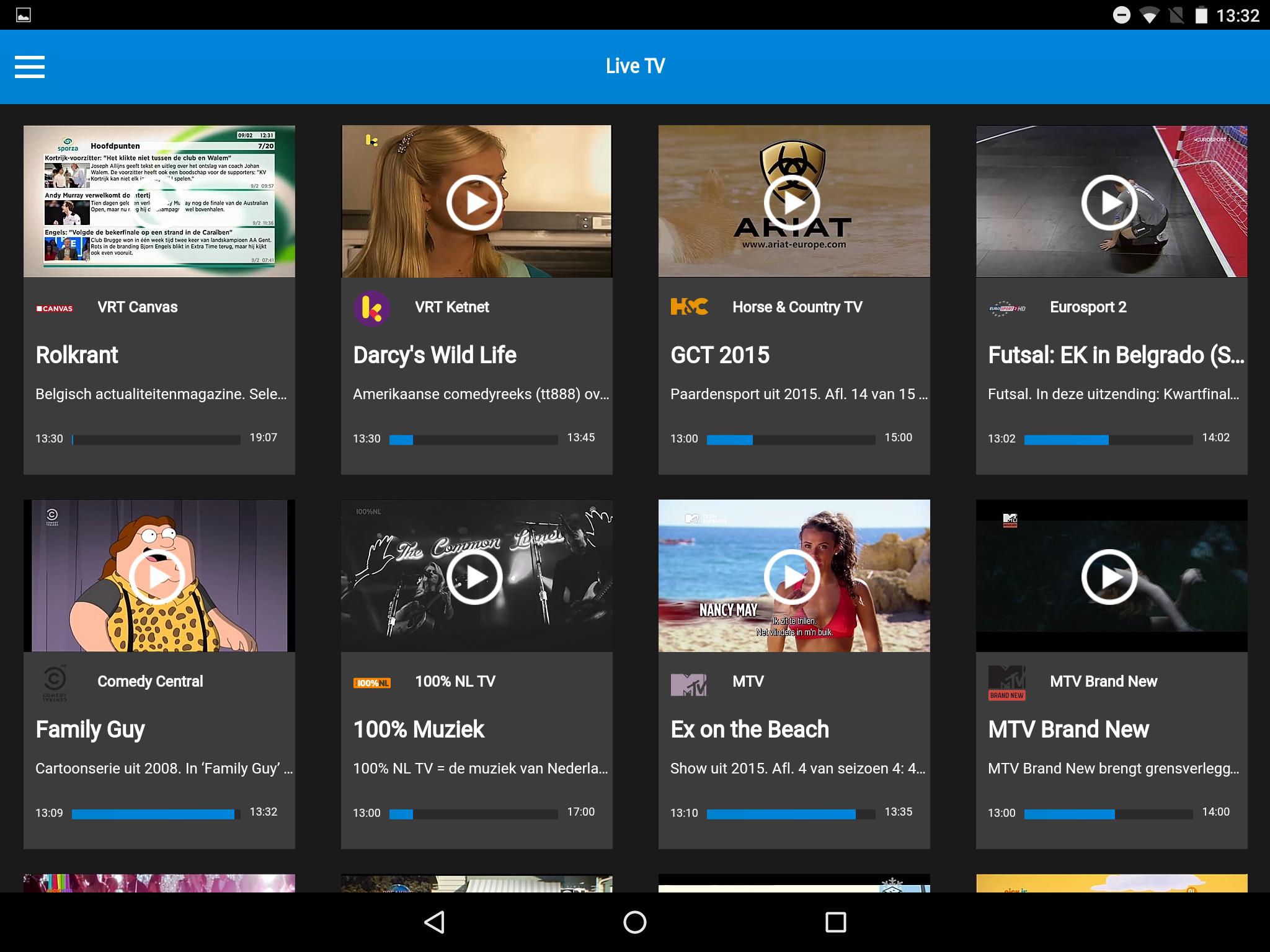Select the 100% Muziek program title
Image resolution: width=1270 pixels, height=952 pixels.
coord(419,729)
